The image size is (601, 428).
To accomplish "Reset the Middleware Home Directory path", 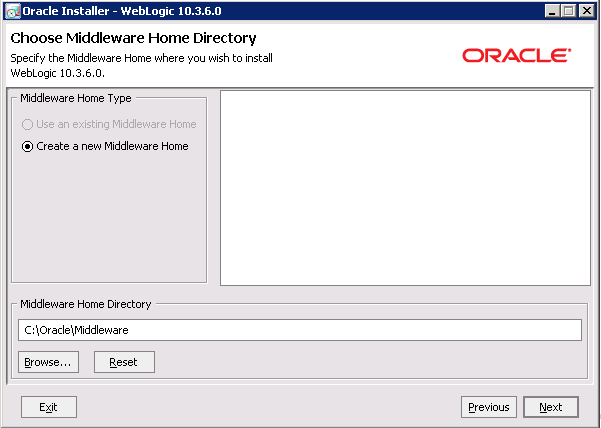I will tap(125, 362).
